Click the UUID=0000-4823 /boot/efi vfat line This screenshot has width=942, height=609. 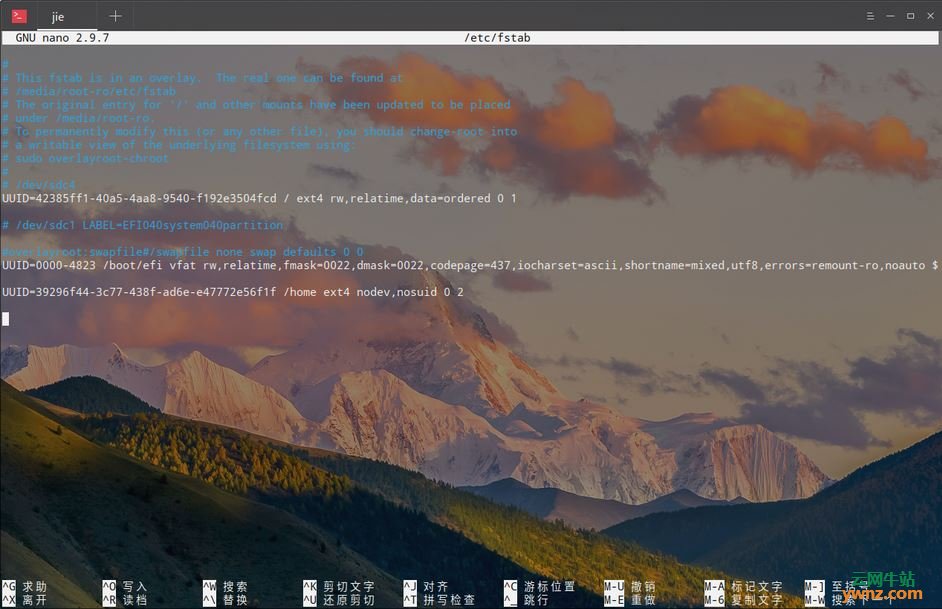470,265
